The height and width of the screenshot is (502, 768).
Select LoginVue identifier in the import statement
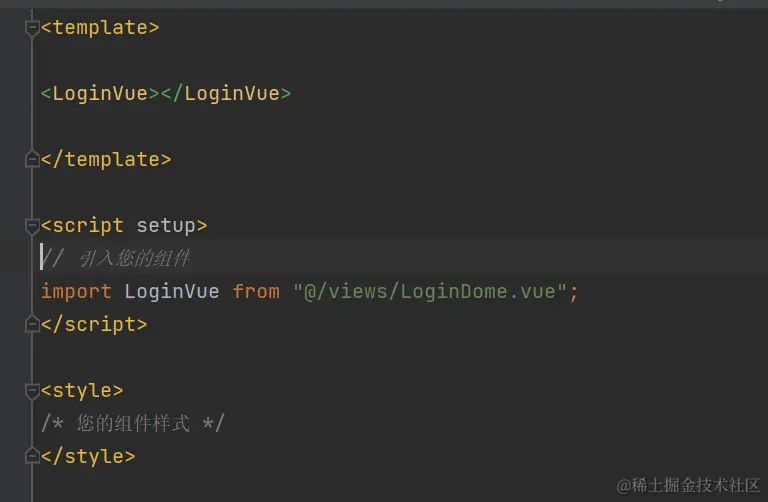172,291
